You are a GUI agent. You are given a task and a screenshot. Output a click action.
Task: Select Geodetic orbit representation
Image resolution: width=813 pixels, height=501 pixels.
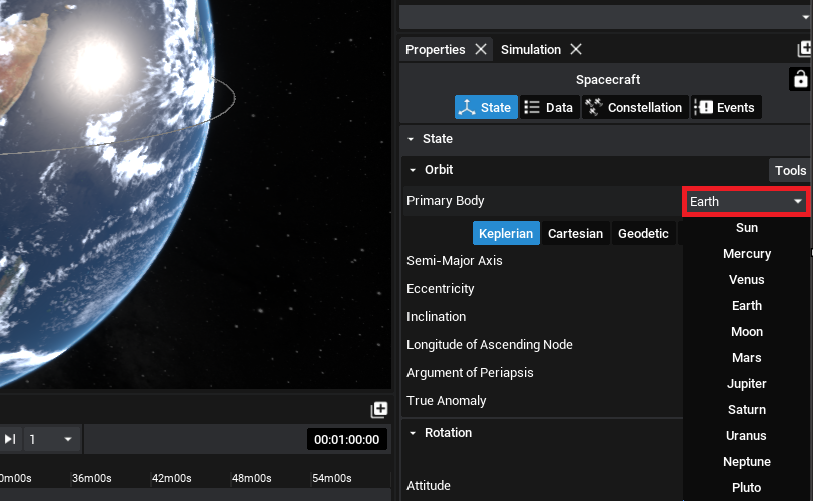click(643, 233)
